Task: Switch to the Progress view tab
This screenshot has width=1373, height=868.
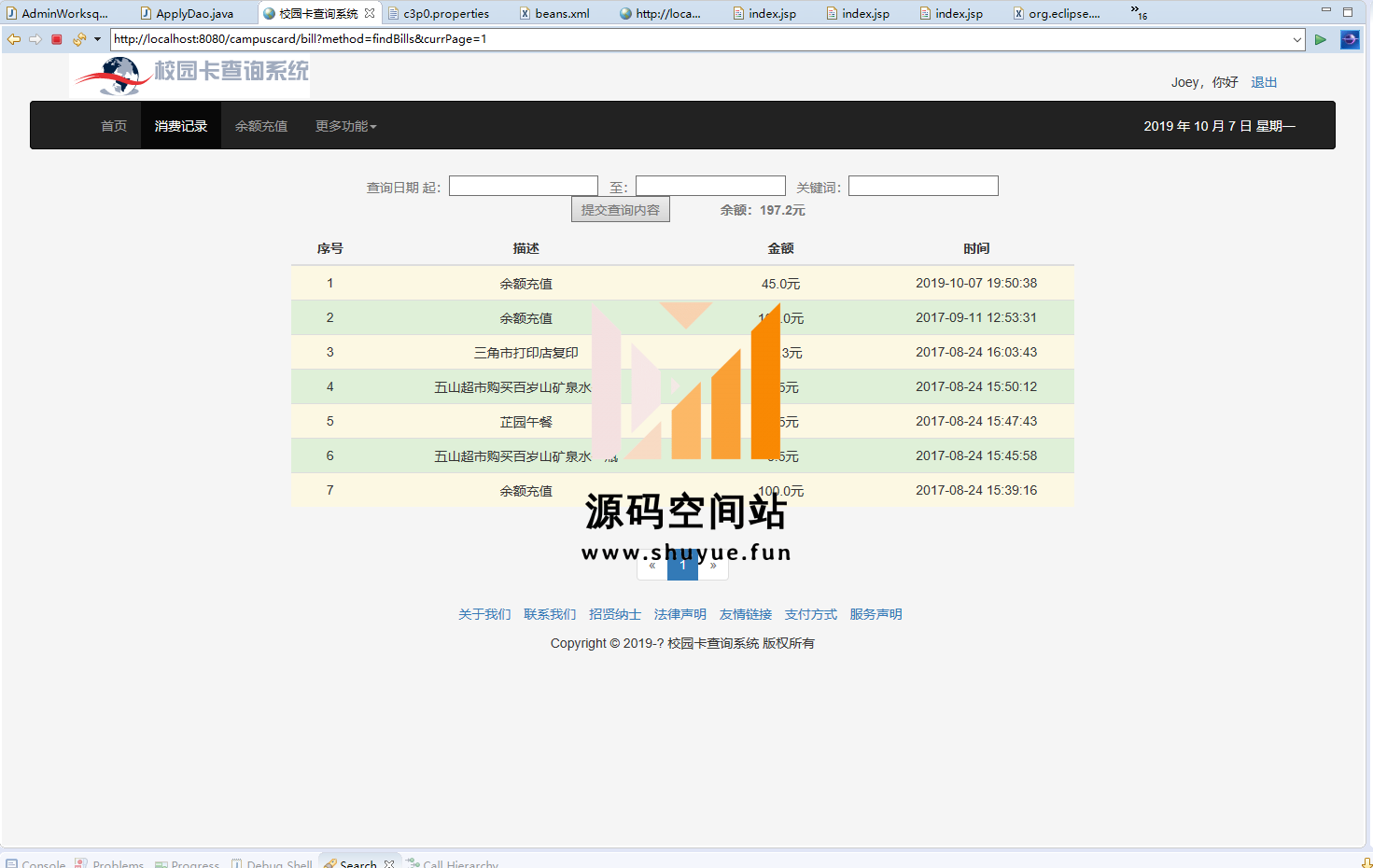Action: (x=187, y=864)
